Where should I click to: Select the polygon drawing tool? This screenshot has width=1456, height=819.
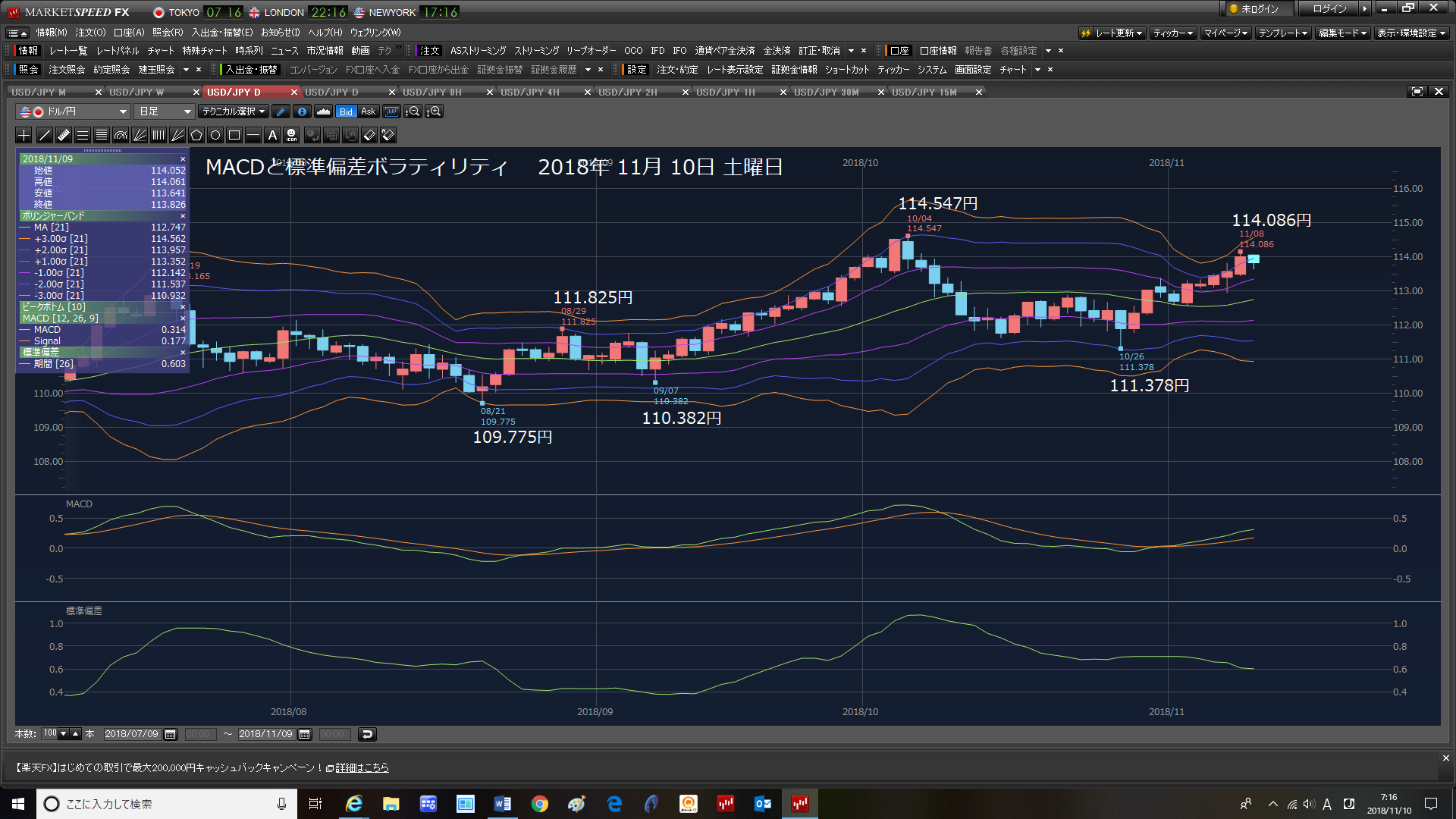click(x=196, y=135)
